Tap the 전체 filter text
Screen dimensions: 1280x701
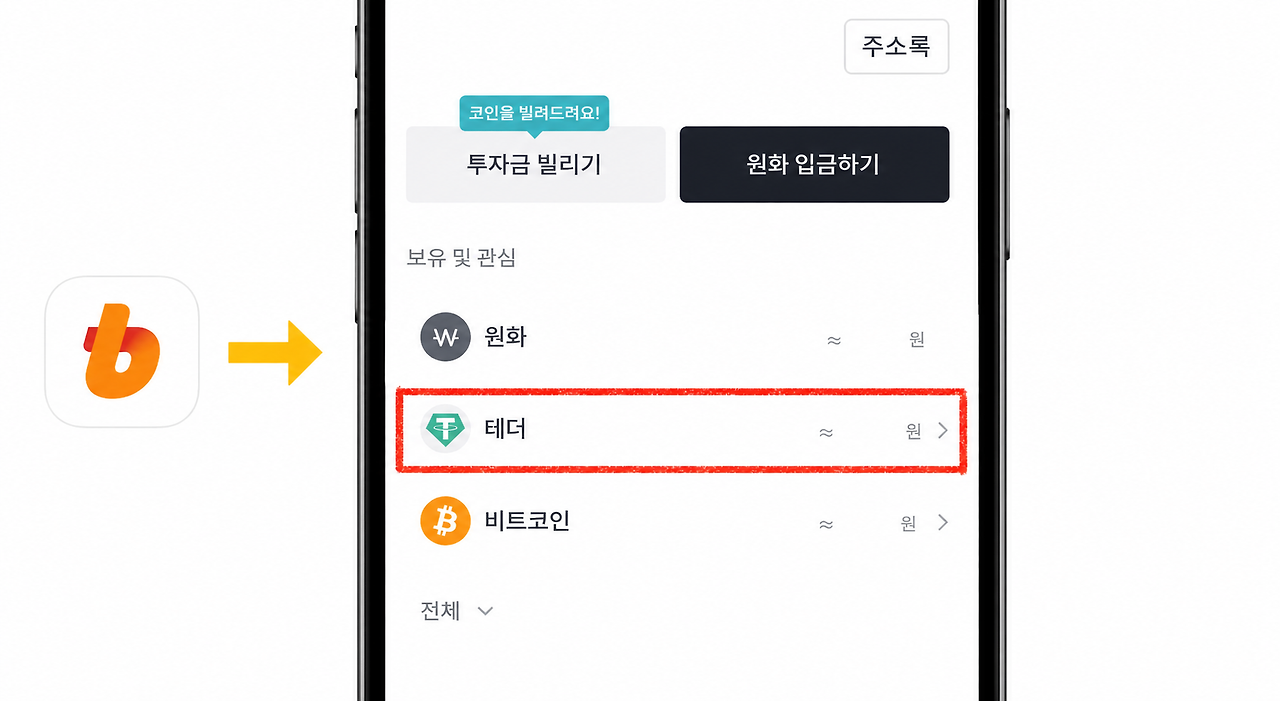click(x=441, y=611)
